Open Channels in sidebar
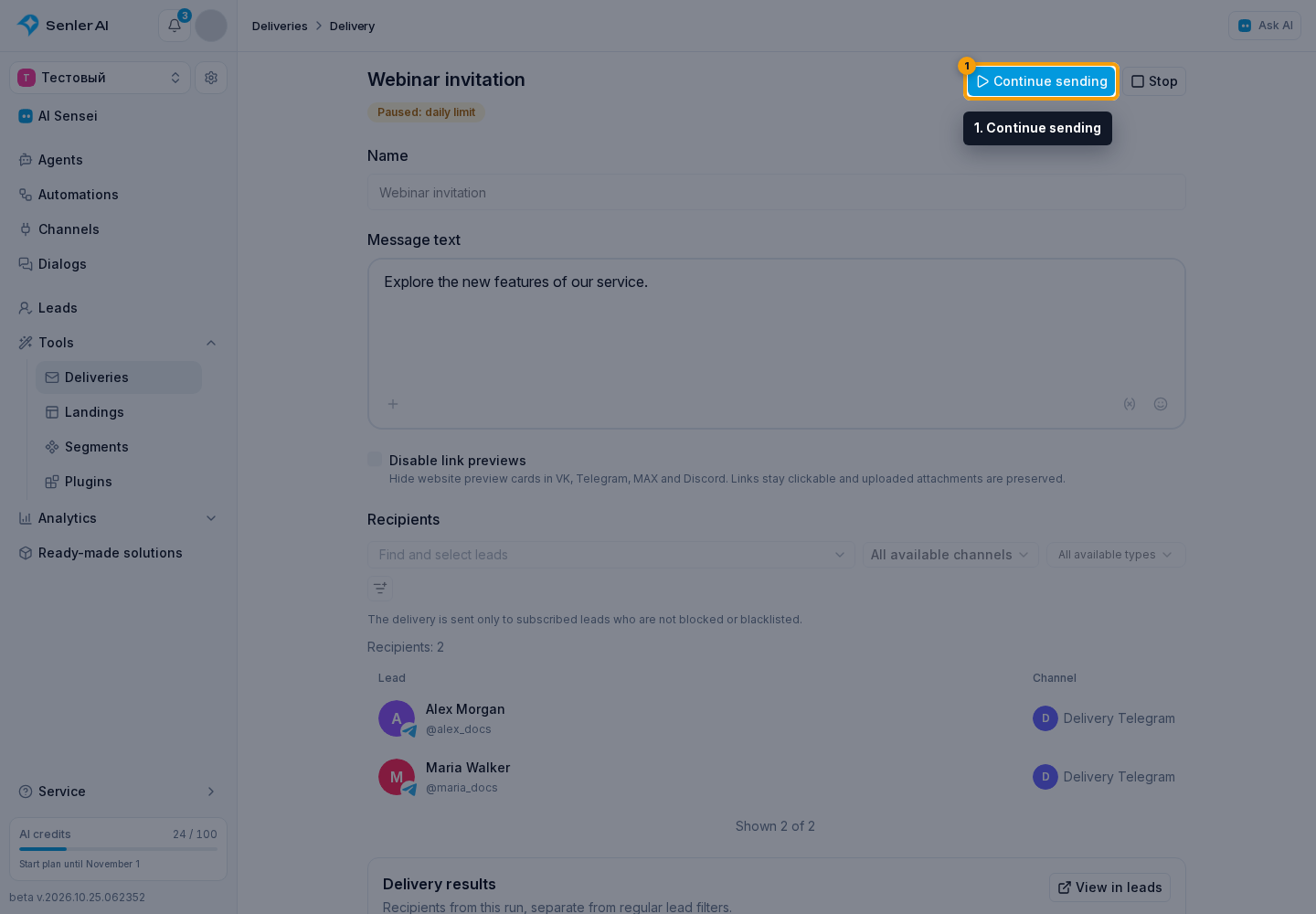Screen dimensions: 1316x914 119,229
